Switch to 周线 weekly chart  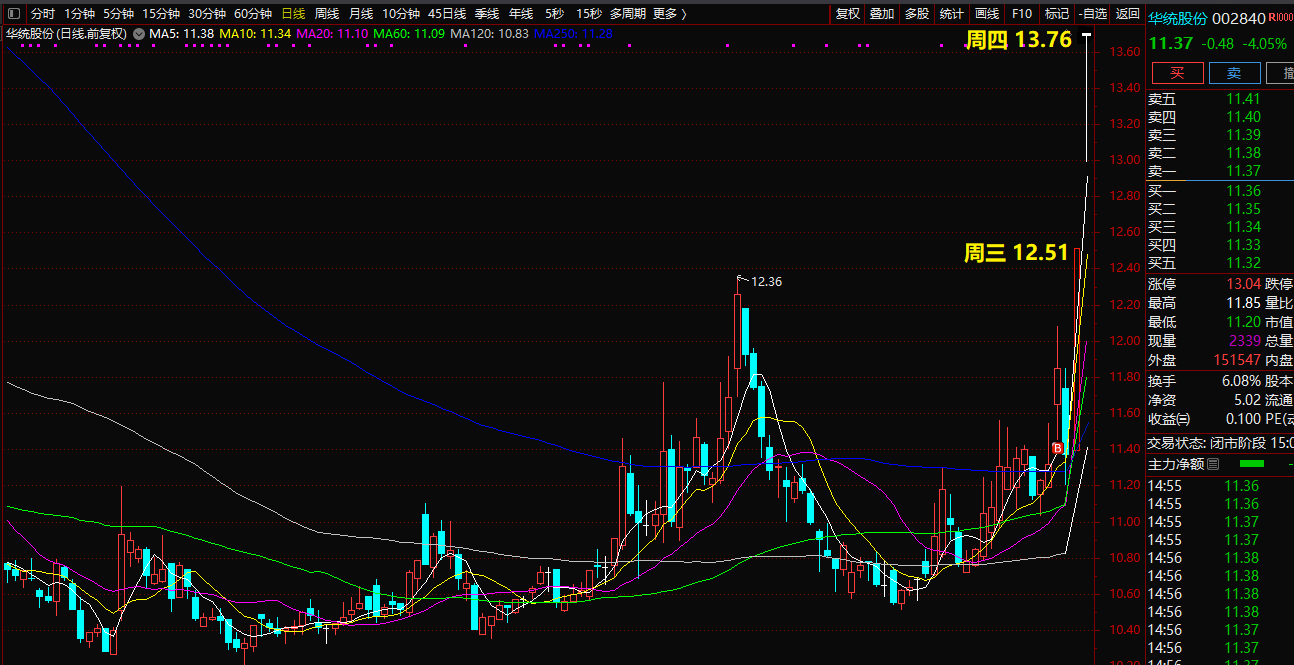click(327, 14)
